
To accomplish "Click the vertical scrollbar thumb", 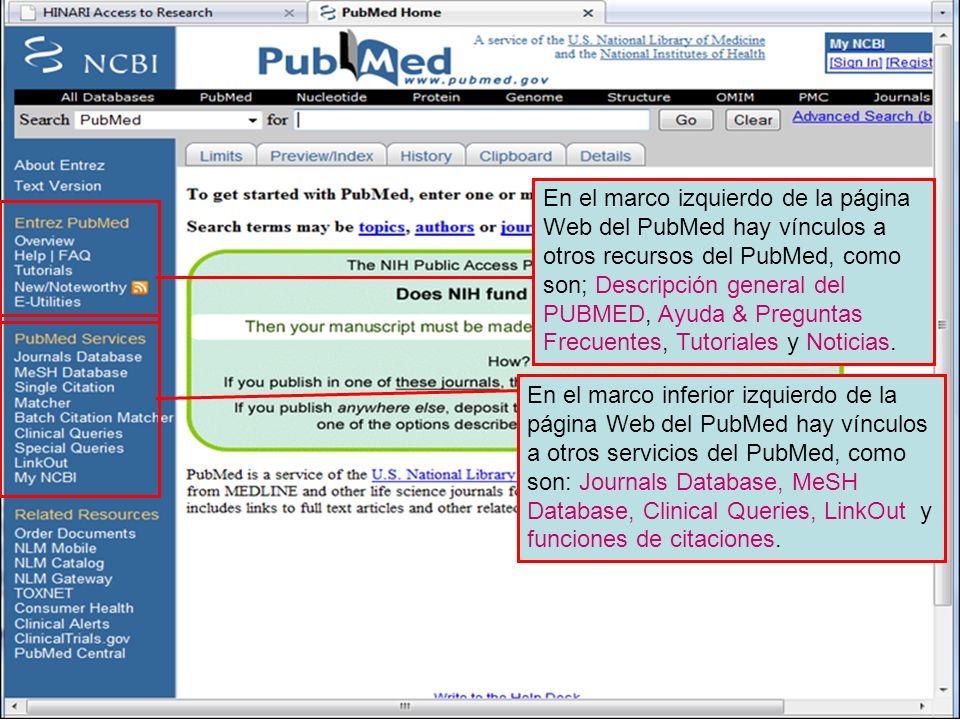I will tap(942, 324).
